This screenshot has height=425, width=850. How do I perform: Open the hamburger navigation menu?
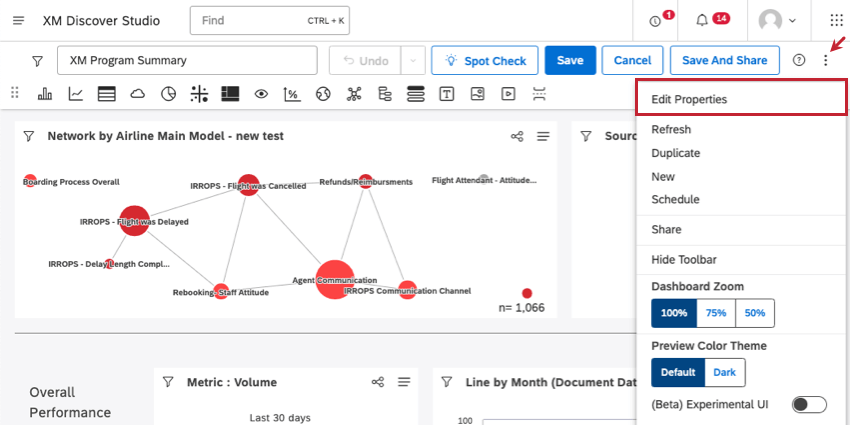tap(19, 21)
